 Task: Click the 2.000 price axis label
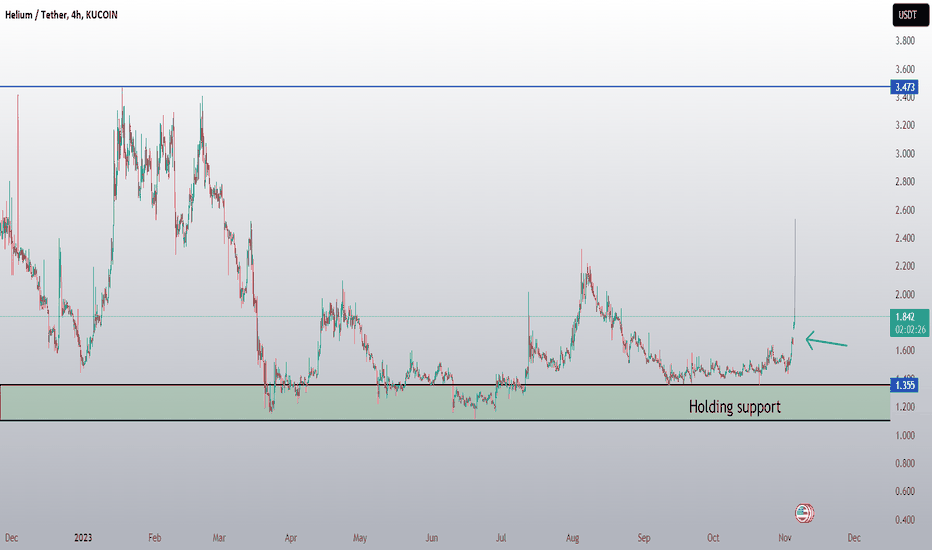pos(905,295)
